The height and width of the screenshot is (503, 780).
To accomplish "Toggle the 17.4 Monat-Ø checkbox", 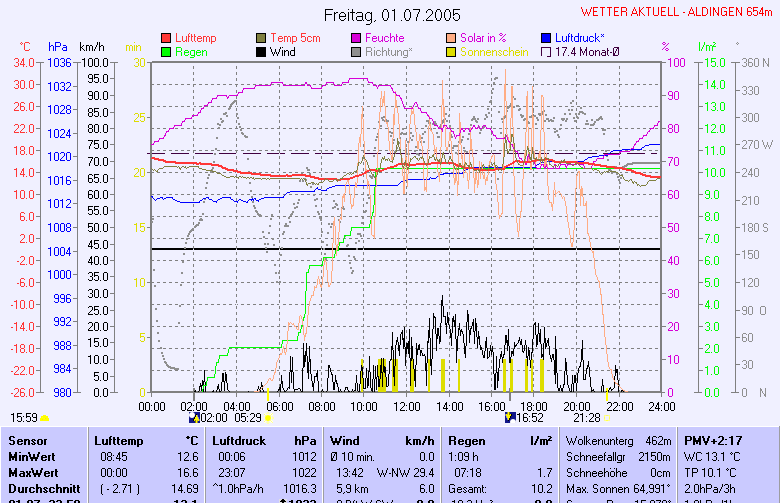I will pos(546,51).
